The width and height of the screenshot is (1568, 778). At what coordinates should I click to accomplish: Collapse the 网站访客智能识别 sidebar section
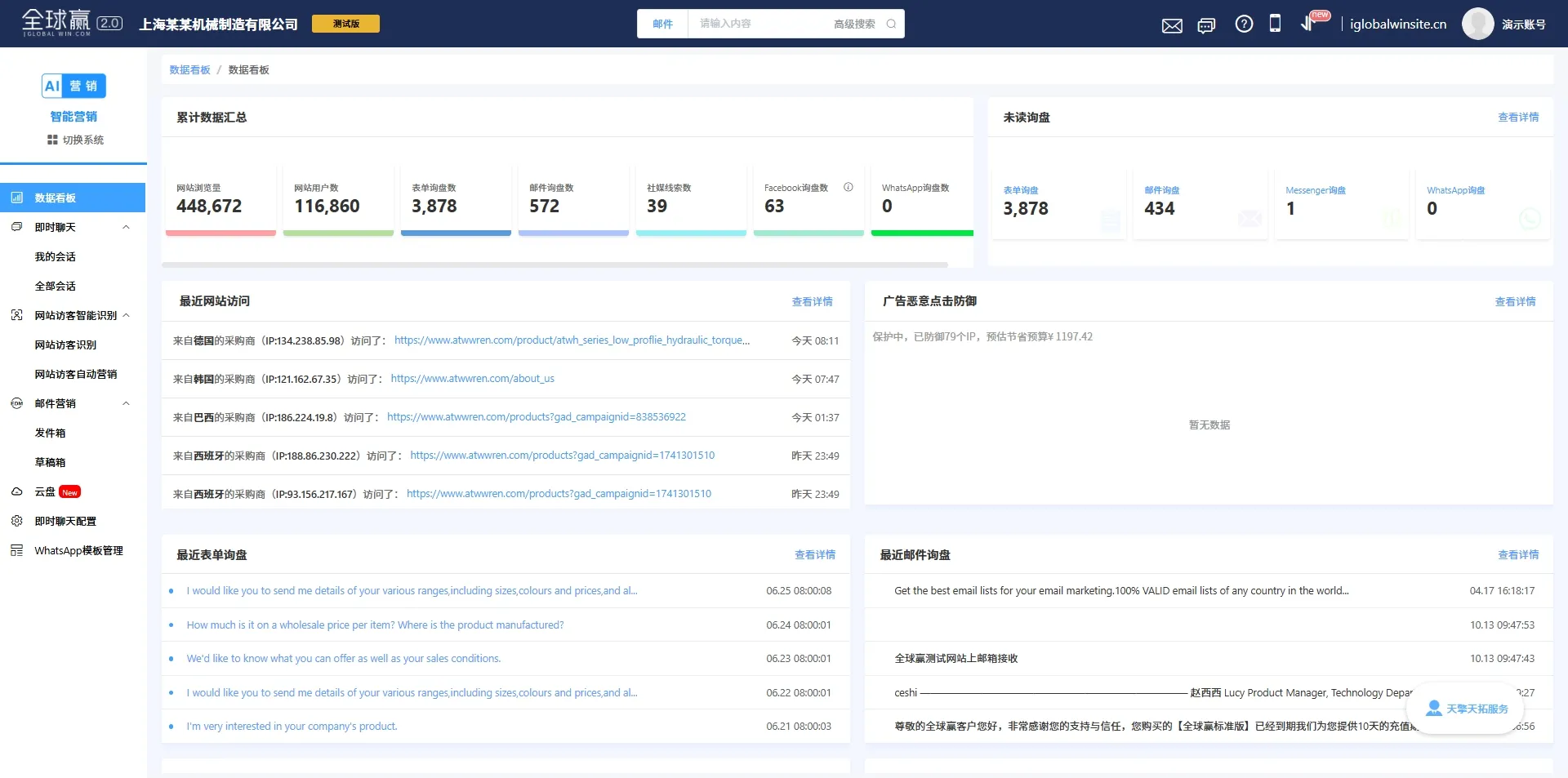click(x=126, y=316)
